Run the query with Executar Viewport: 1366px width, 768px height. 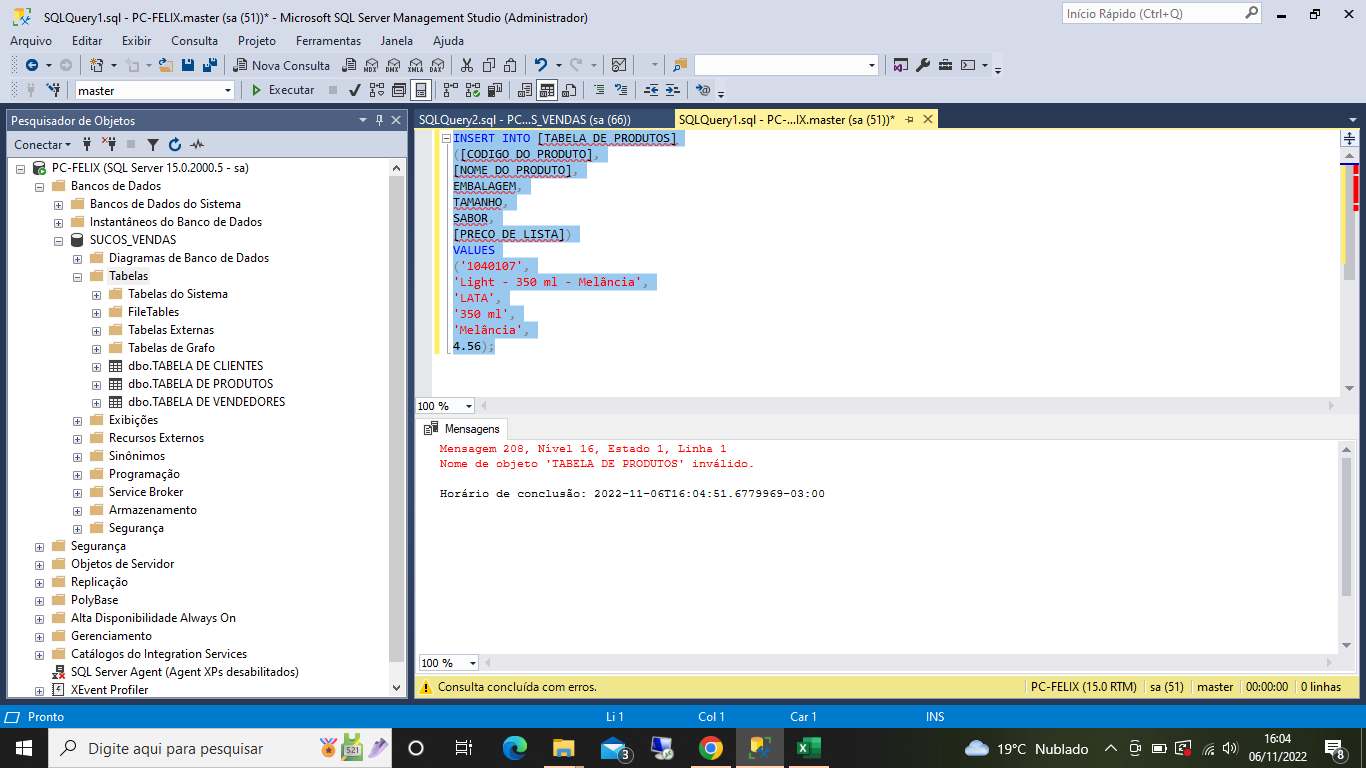tap(283, 90)
